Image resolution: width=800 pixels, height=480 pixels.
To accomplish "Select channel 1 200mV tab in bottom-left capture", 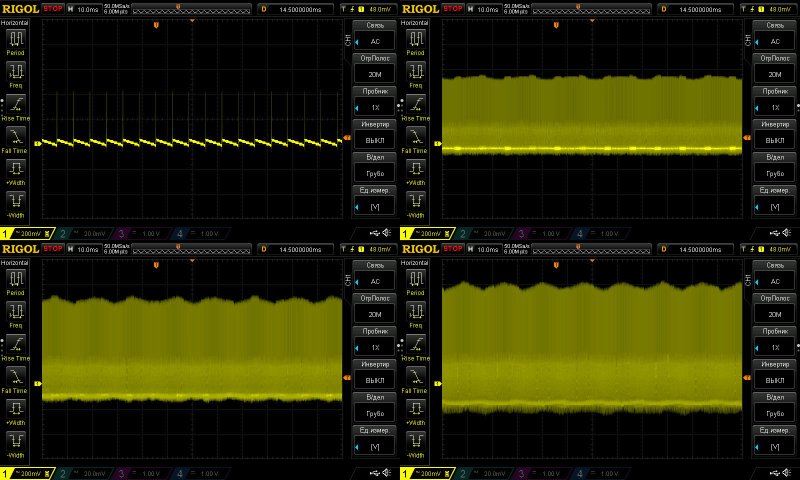I will [27, 473].
